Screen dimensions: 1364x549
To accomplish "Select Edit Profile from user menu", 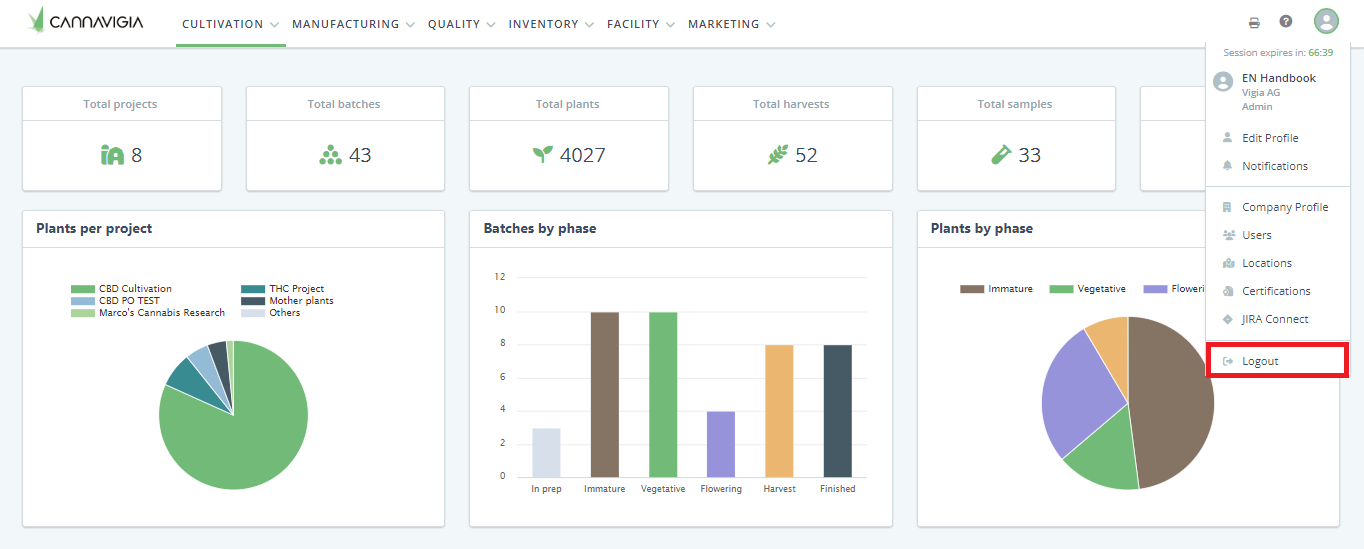I will (x=1270, y=138).
